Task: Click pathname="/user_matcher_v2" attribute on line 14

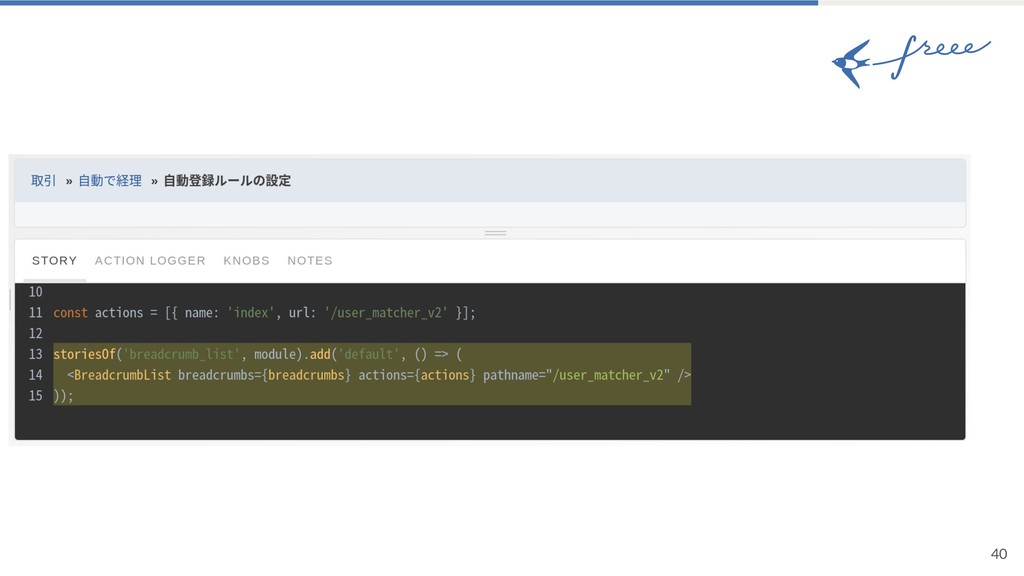Action: (577, 375)
